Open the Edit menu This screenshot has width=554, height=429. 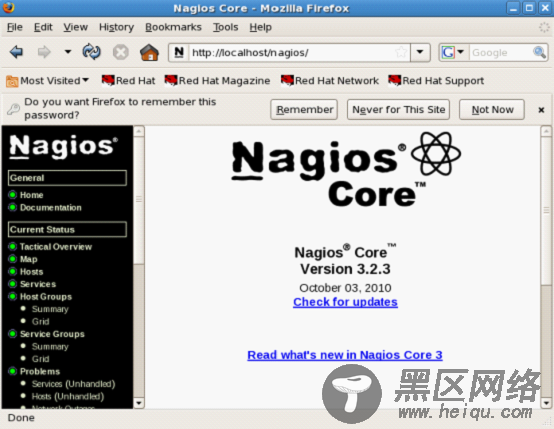point(43,27)
